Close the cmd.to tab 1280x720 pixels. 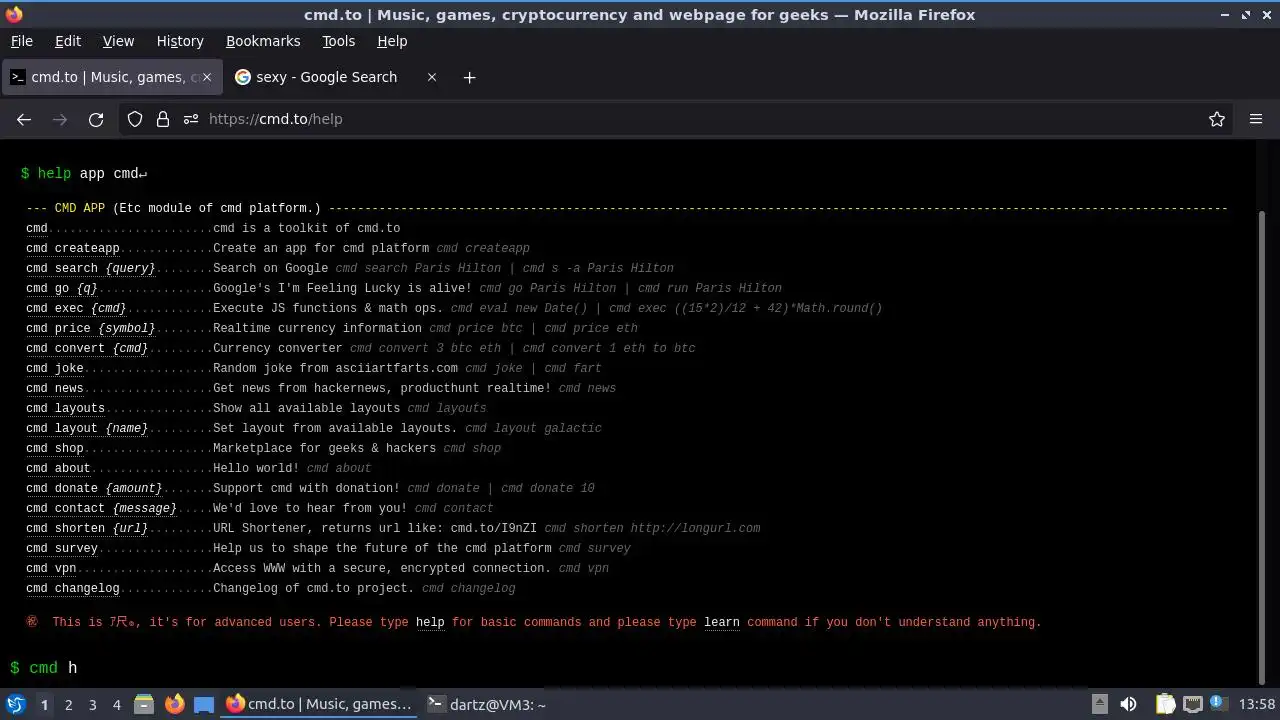[206, 77]
